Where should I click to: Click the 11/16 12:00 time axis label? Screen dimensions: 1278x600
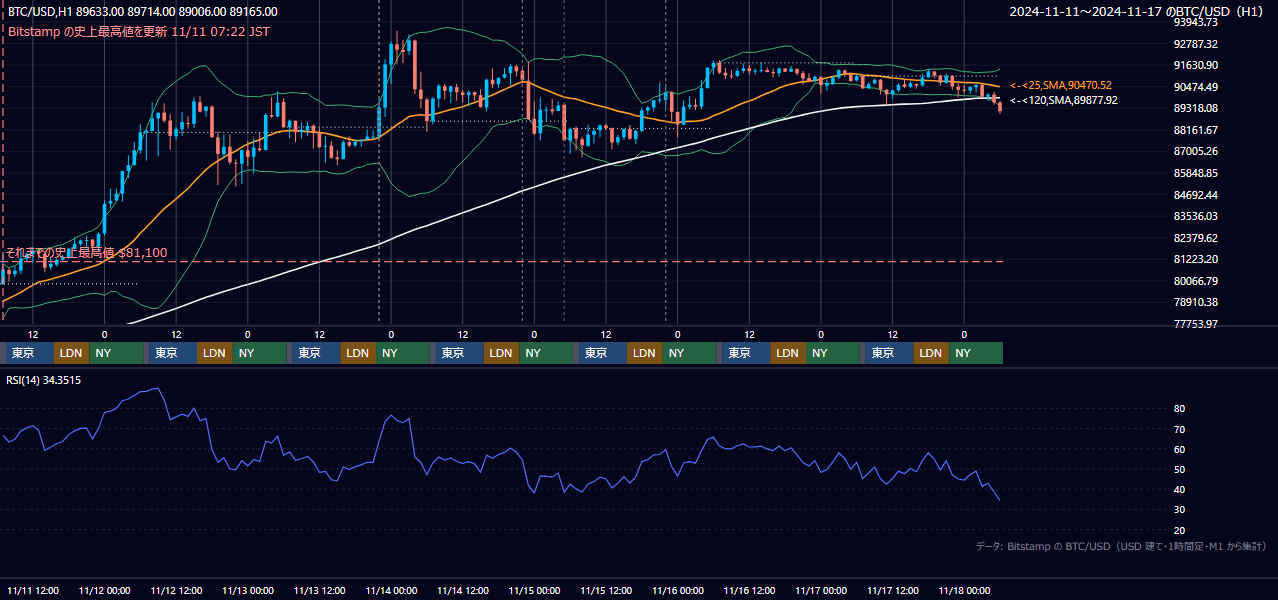point(750,591)
